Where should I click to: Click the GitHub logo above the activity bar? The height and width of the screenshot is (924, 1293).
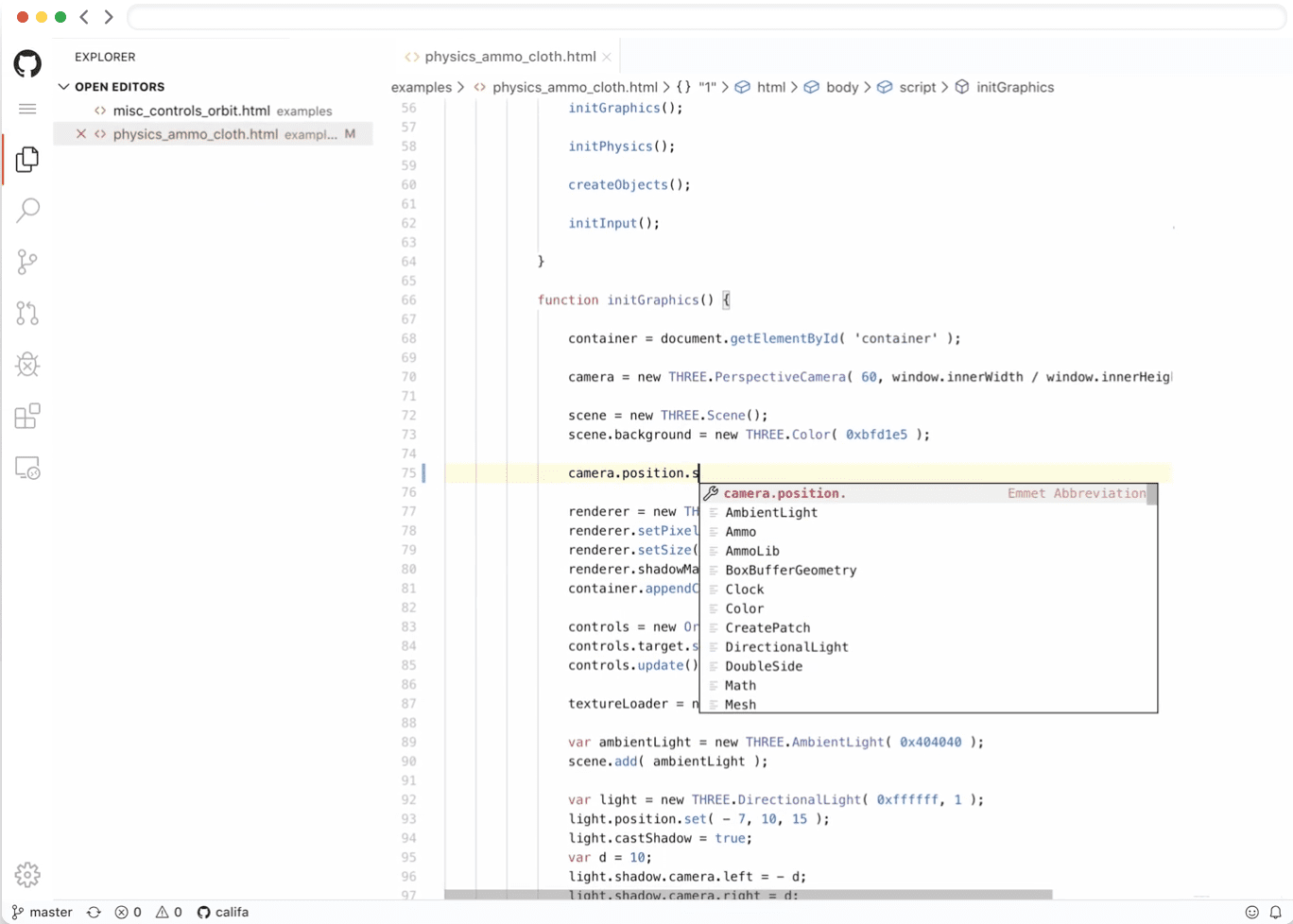26,63
